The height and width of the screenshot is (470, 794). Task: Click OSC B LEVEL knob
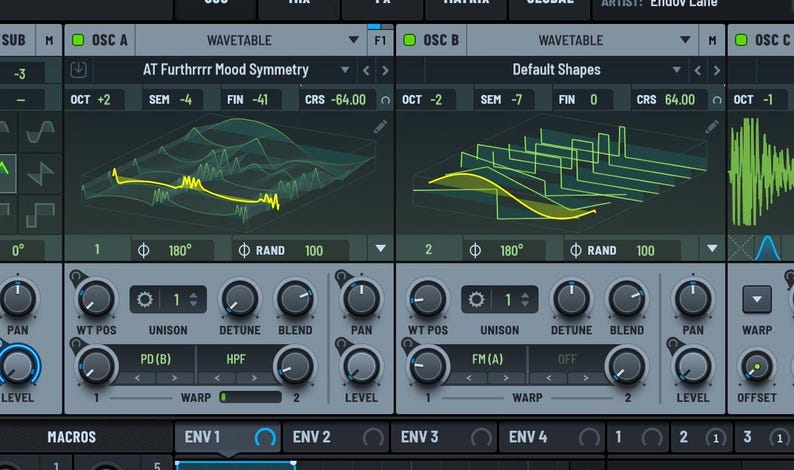tap(693, 367)
